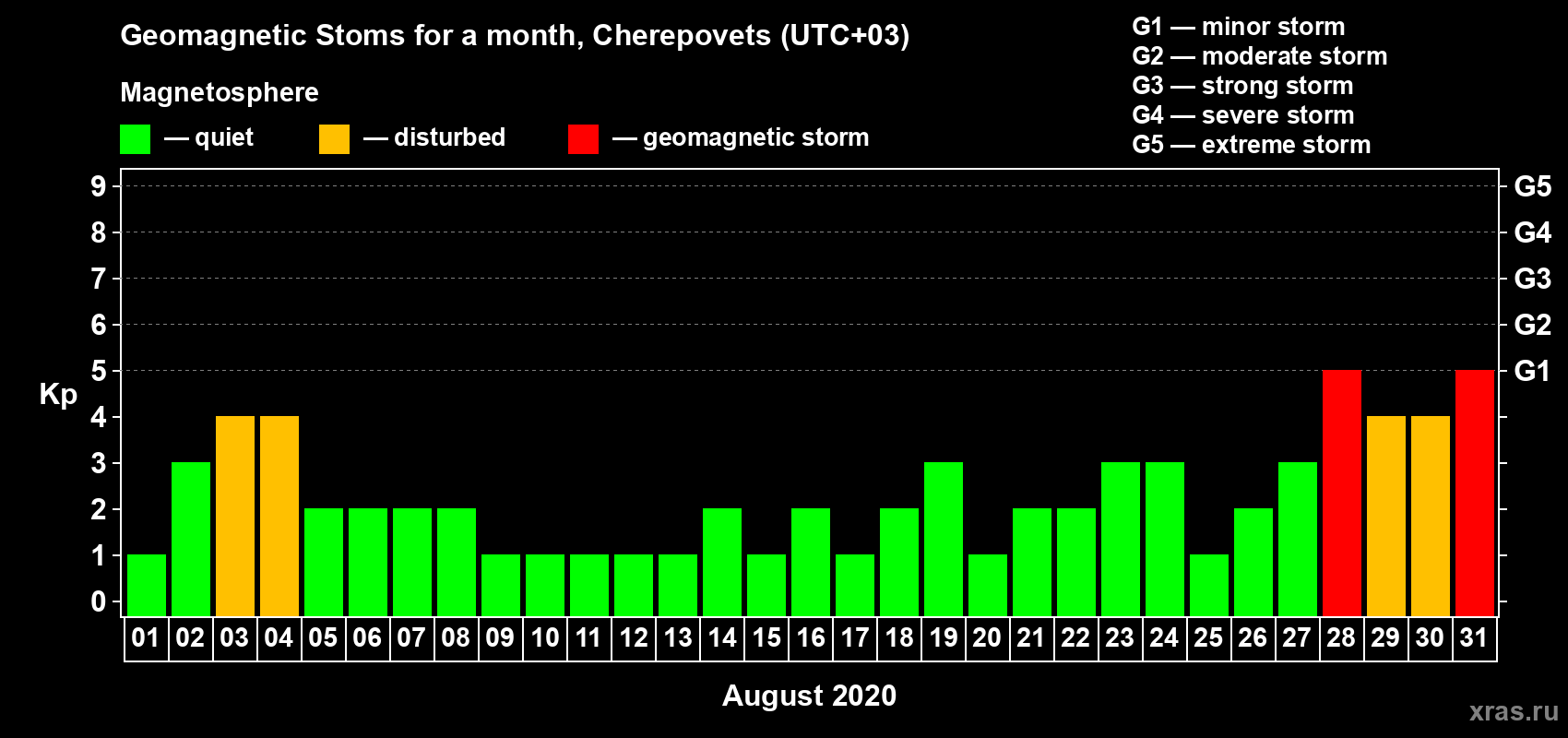
Task: Click the 'G3 — strong storm' legend line
Action: tap(1242, 86)
